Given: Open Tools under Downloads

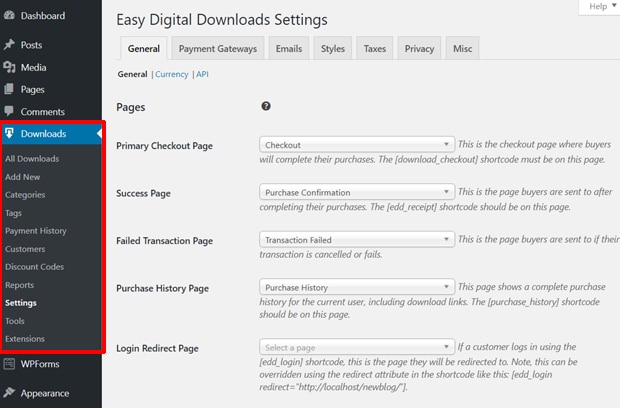Looking at the screenshot, I should click(x=15, y=321).
